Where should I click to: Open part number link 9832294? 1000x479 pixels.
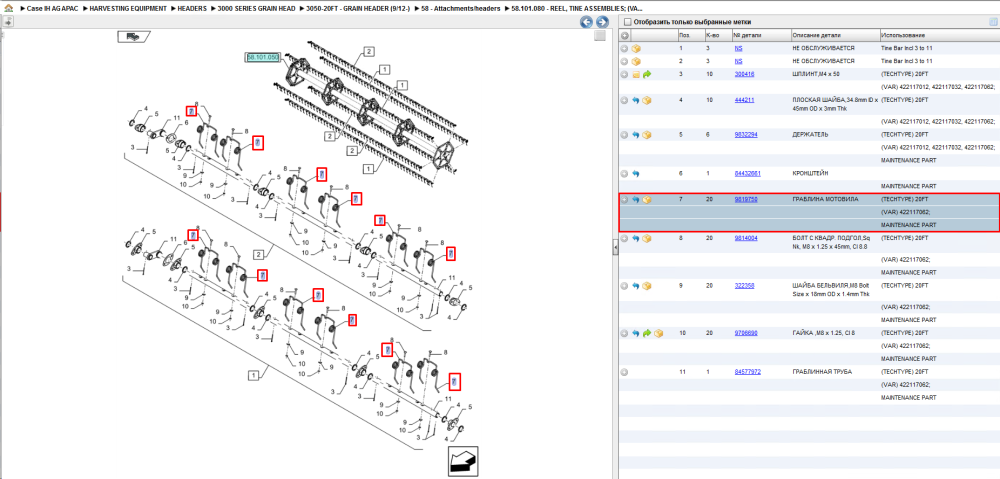[746, 135]
